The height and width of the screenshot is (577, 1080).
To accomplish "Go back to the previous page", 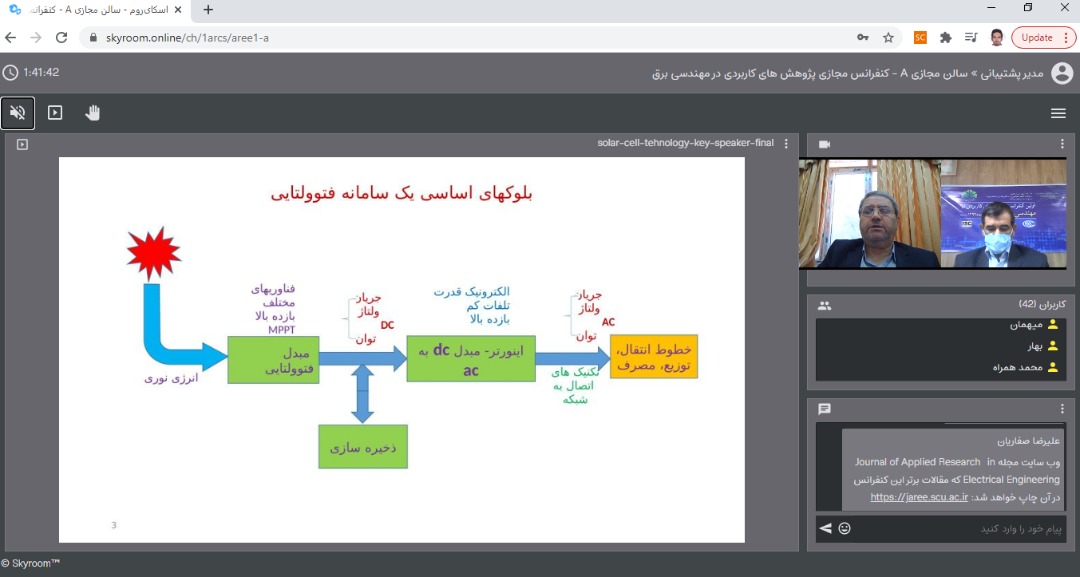I will pyautogui.click(x=10, y=38).
